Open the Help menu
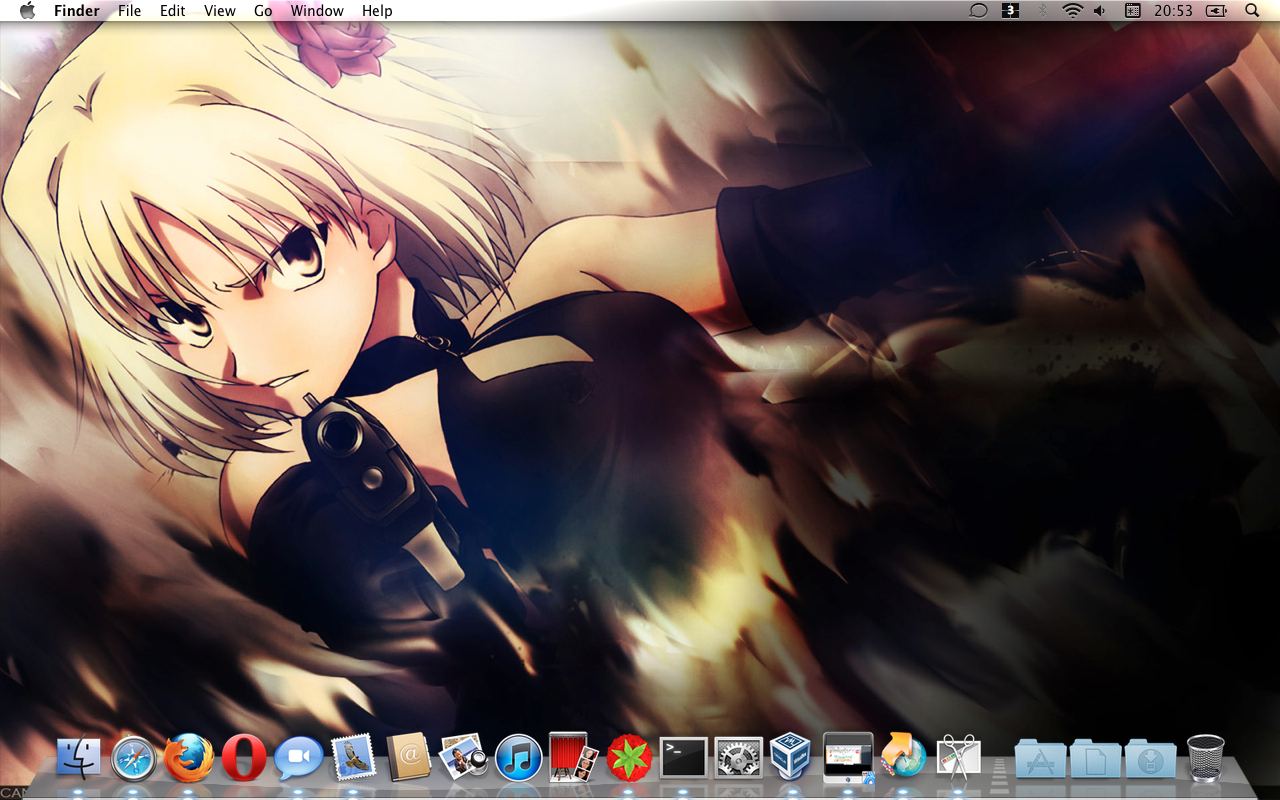The height and width of the screenshot is (800, 1280). 377,11
